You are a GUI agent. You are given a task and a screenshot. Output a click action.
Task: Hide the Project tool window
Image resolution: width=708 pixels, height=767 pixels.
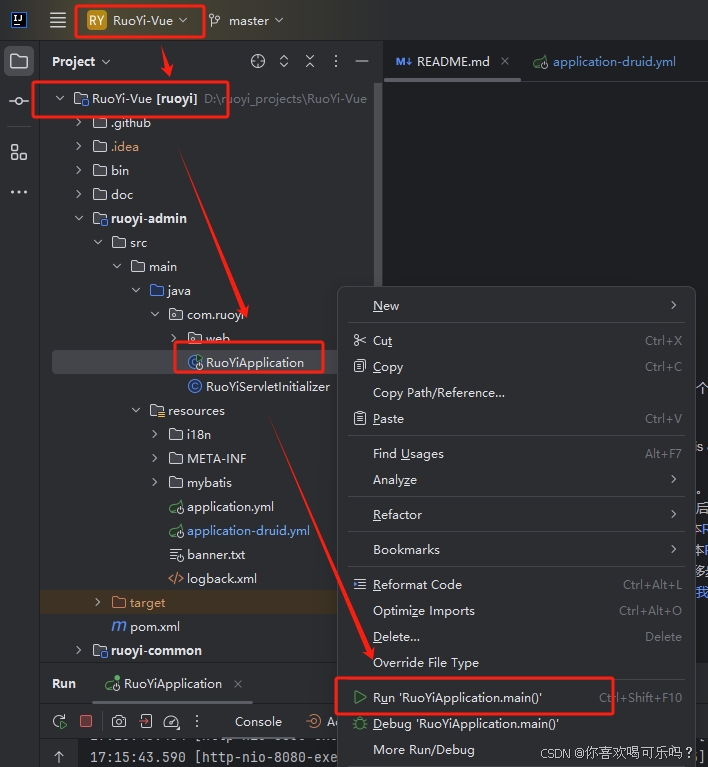coord(362,61)
